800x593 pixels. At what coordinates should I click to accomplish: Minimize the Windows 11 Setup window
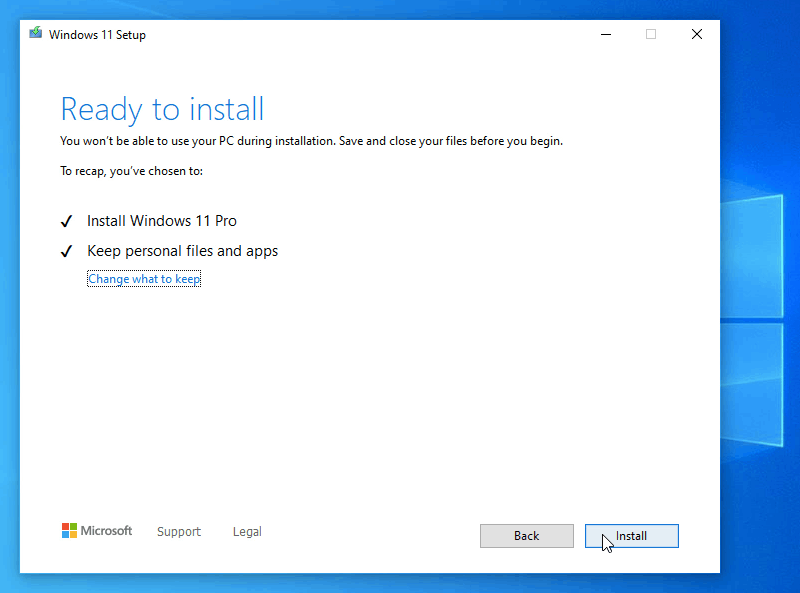(606, 34)
